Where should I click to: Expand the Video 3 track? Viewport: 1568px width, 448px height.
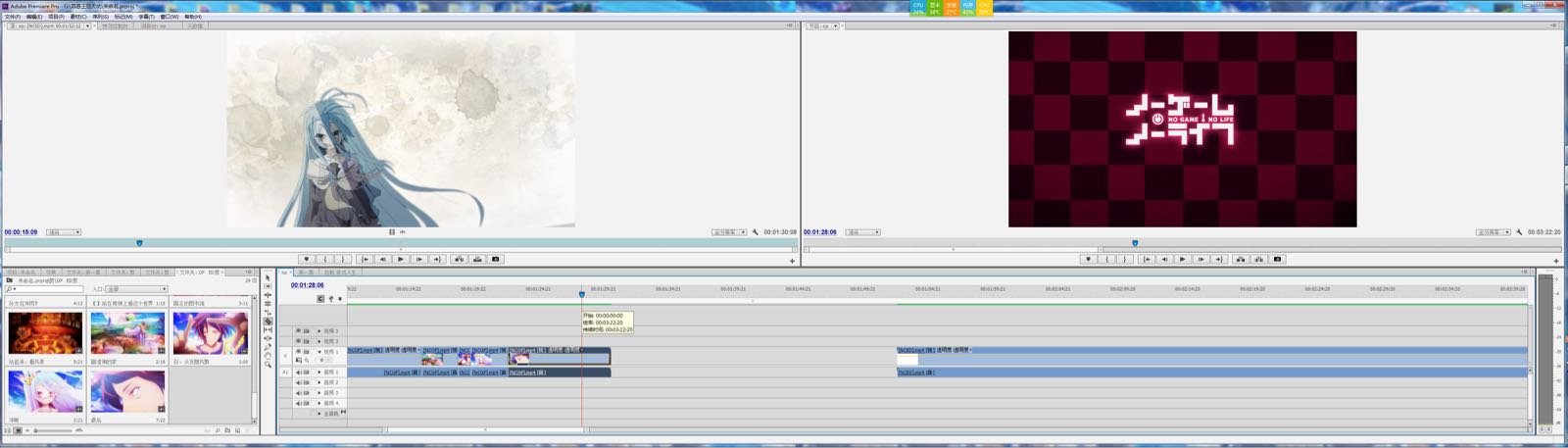click(319, 331)
